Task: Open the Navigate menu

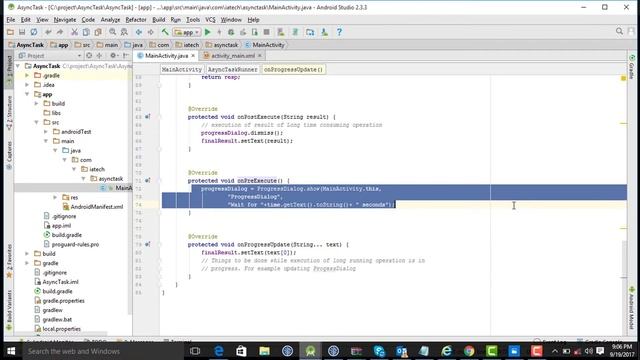Action: [x=64, y=20]
